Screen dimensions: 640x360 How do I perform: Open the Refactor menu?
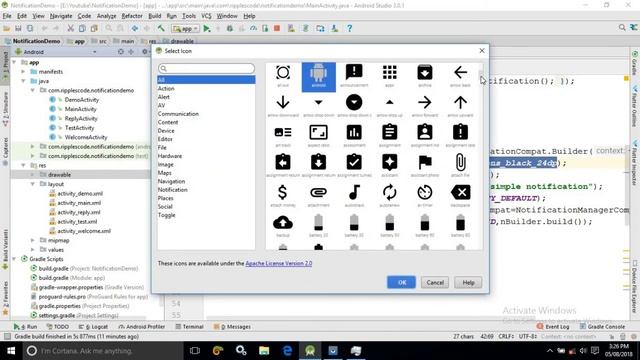[132, 16]
